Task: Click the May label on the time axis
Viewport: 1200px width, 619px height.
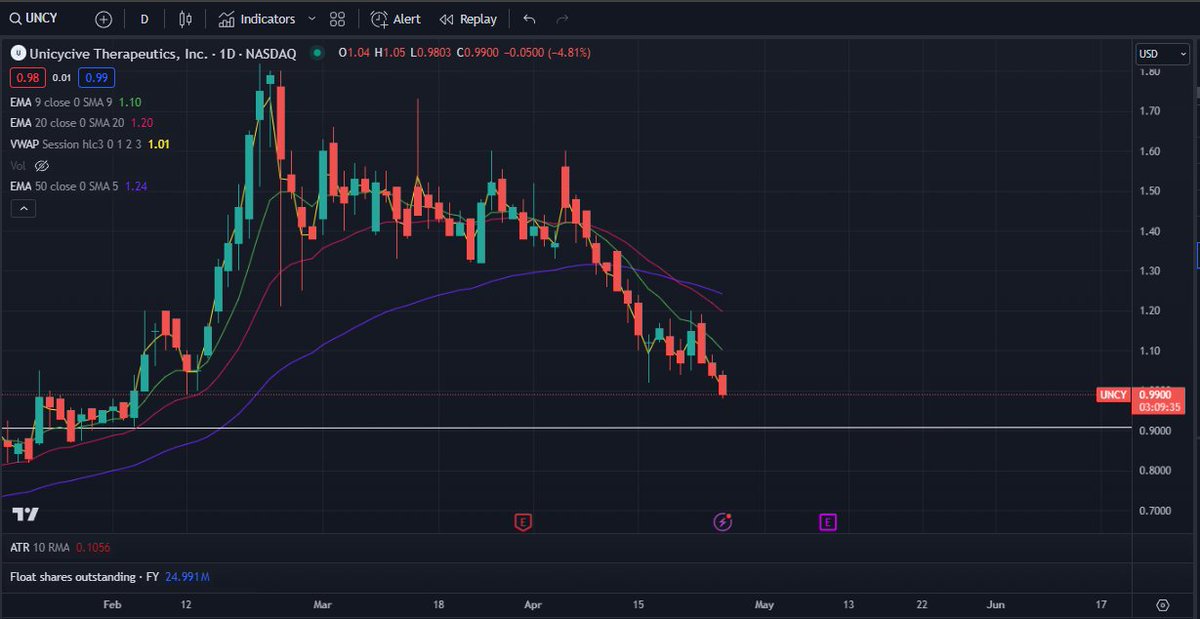Action: (764, 604)
